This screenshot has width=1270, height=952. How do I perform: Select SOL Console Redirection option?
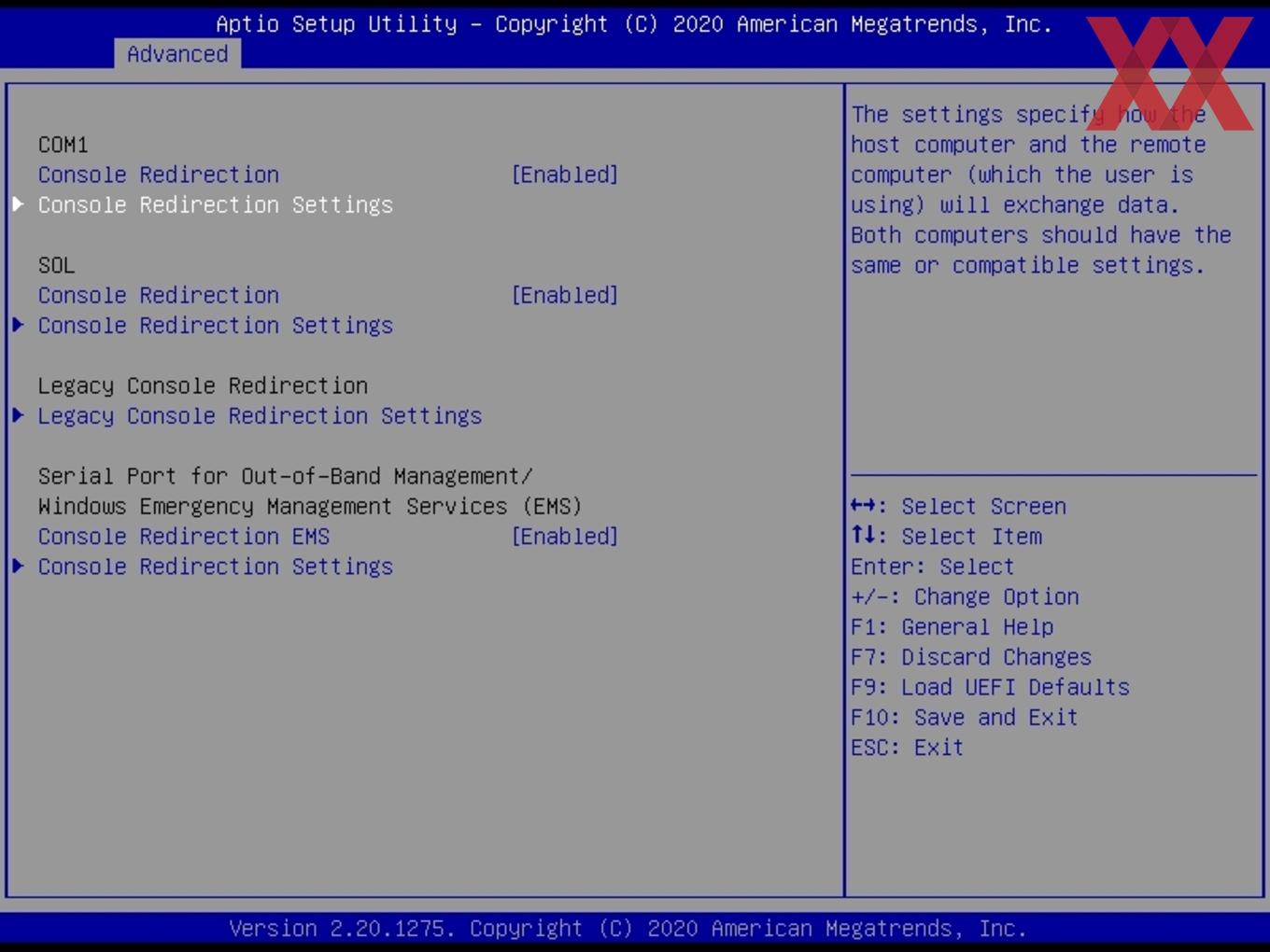(x=159, y=295)
